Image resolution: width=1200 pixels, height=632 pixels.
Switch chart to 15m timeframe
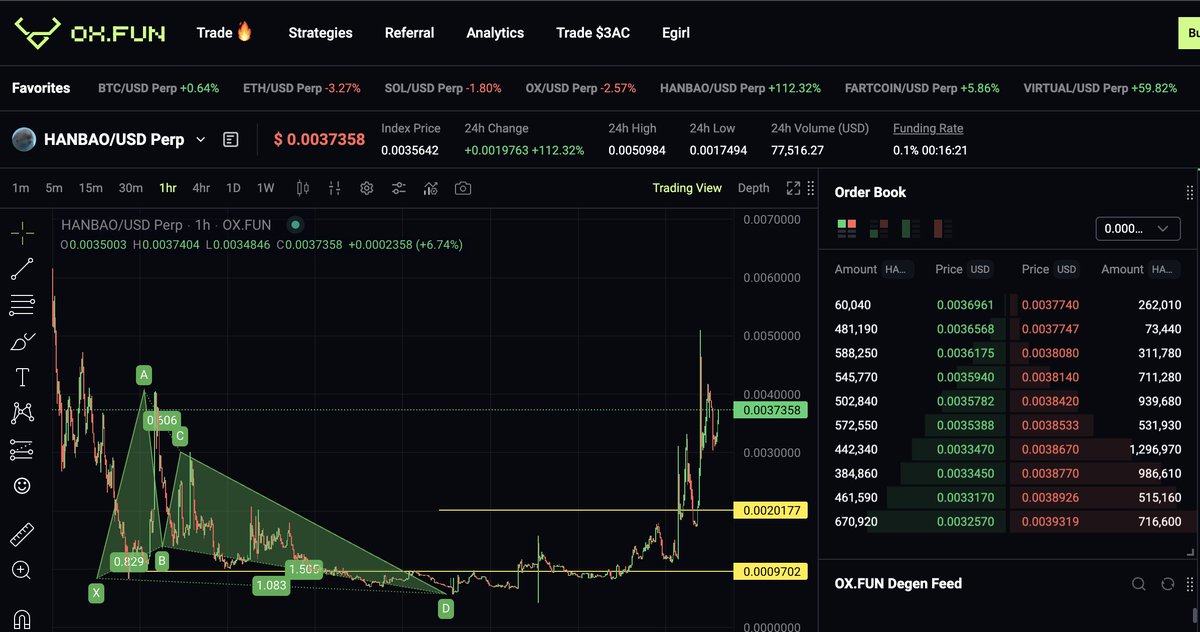90,188
